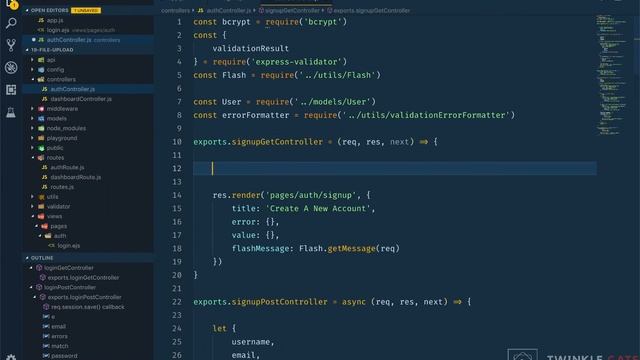Open dashboardController.js in the explorer
Screen dimensions: 640x360
[81, 99]
